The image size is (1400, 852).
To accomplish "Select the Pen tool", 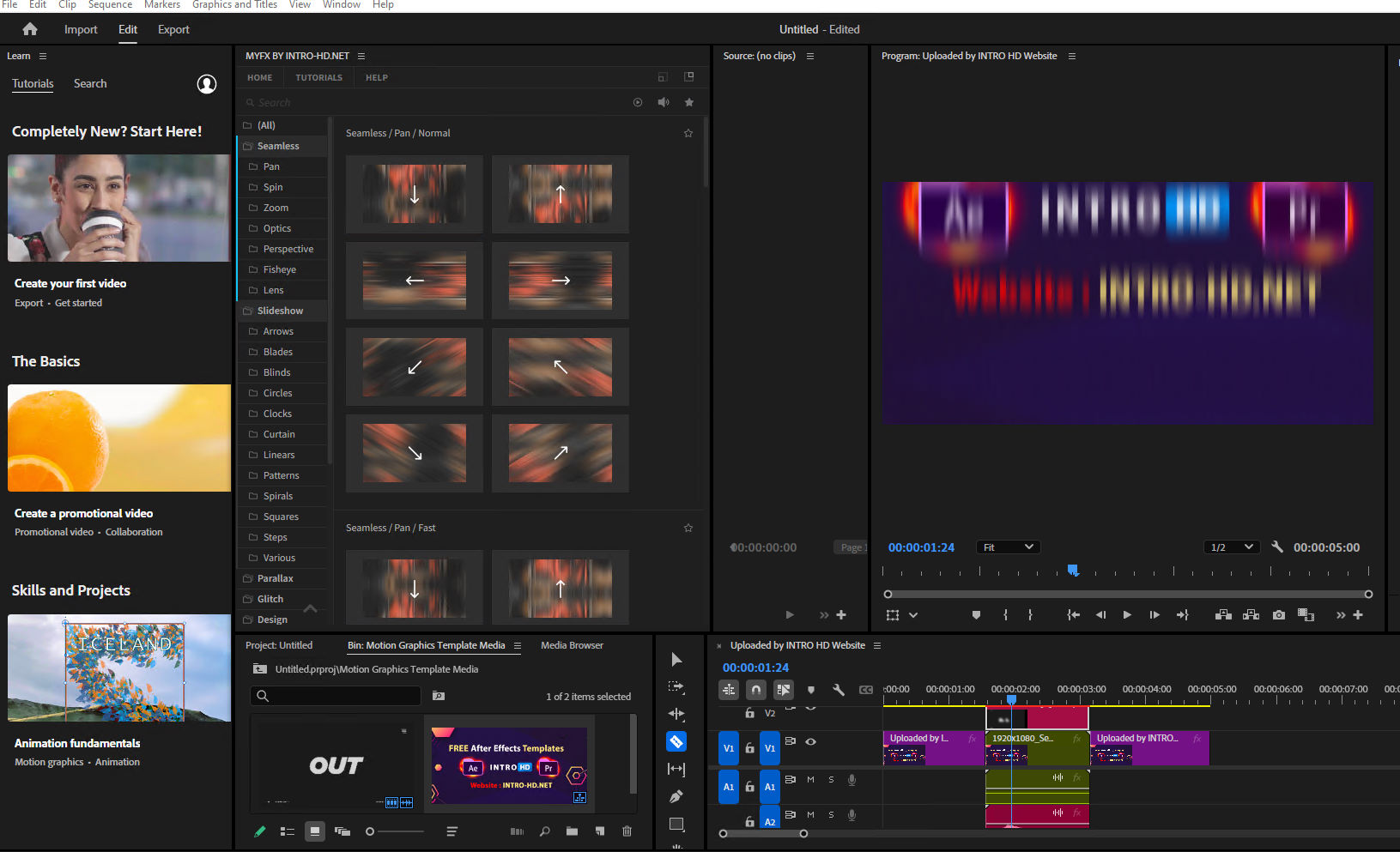I will click(676, 796).
